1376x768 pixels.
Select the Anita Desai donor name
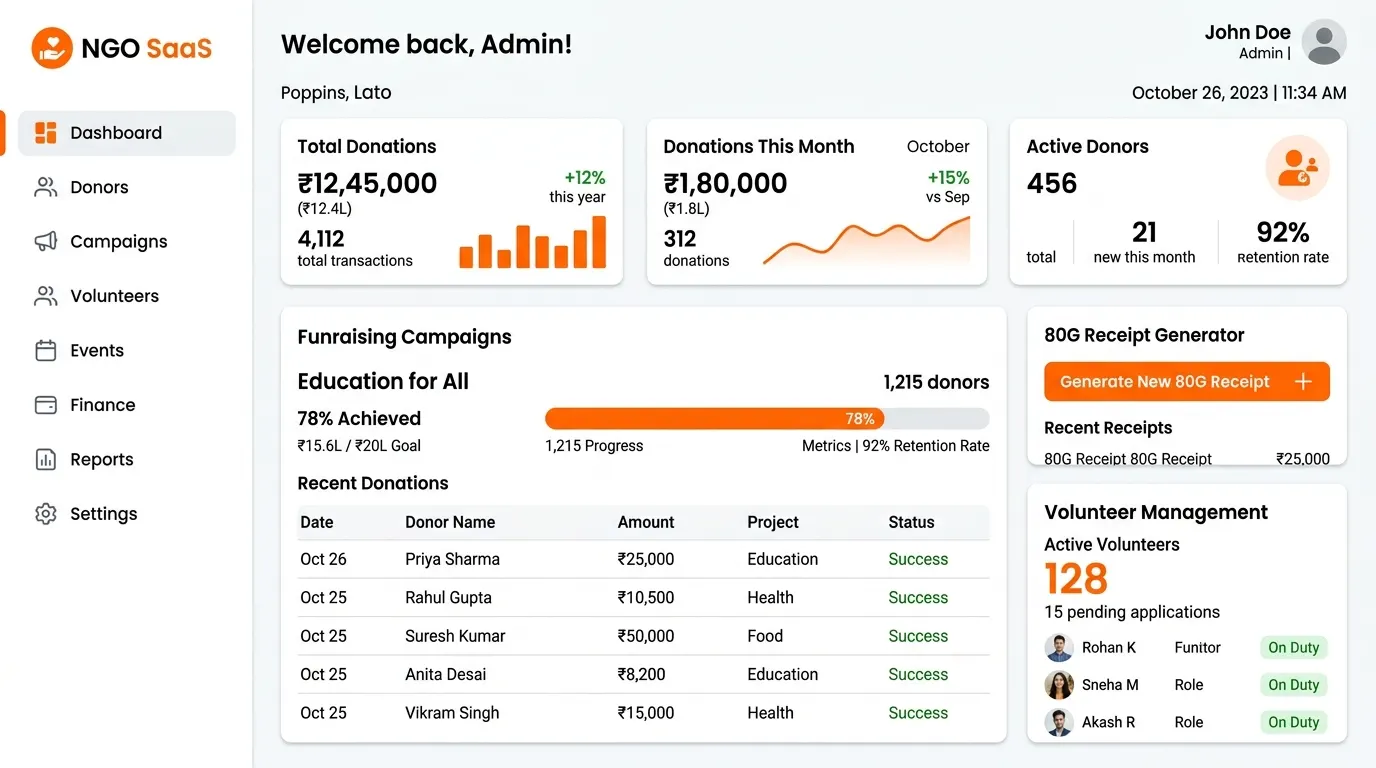[446, 674]
